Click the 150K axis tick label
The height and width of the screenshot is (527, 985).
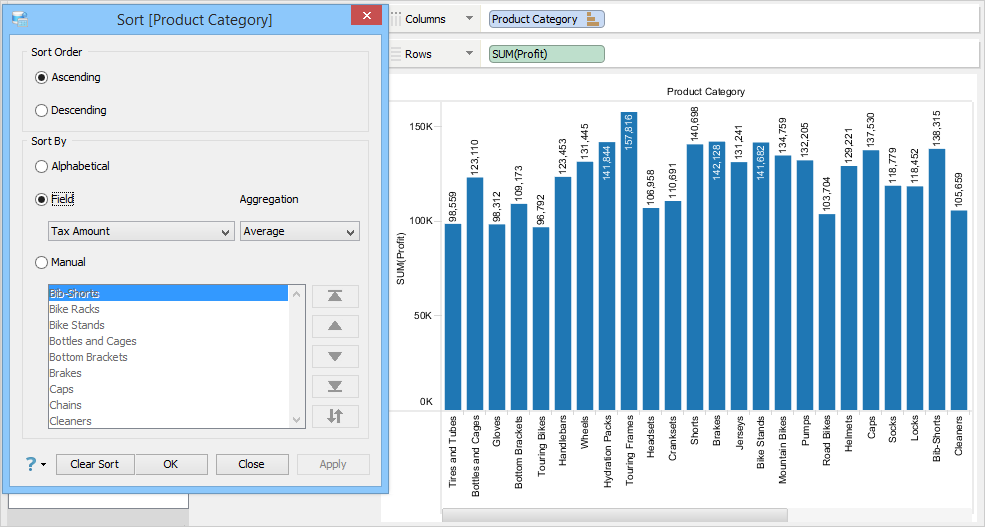(x=421, y=126)
